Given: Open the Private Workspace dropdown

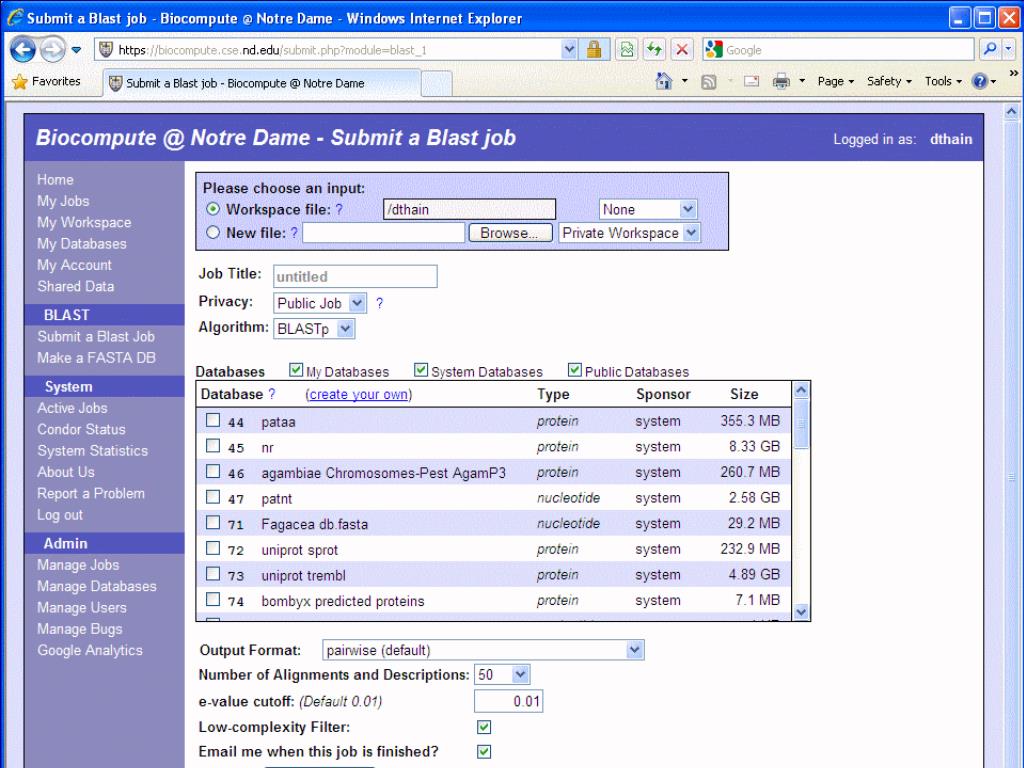Looking at the screenshot, I should 630,232.
